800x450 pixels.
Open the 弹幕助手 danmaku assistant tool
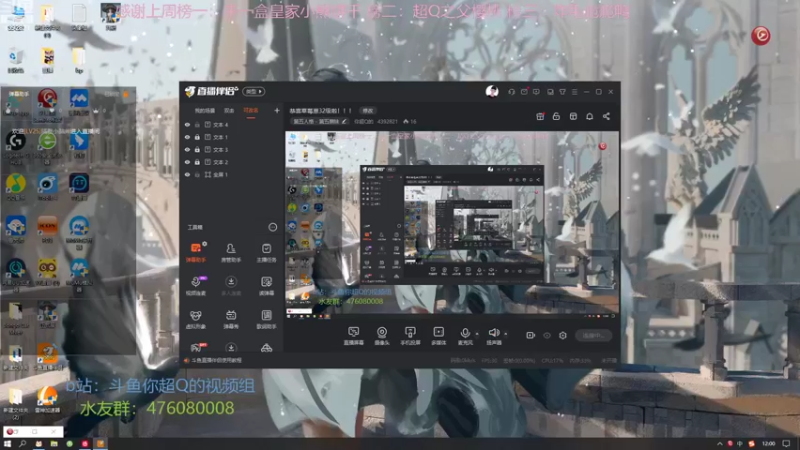click(x=196, y=253)
